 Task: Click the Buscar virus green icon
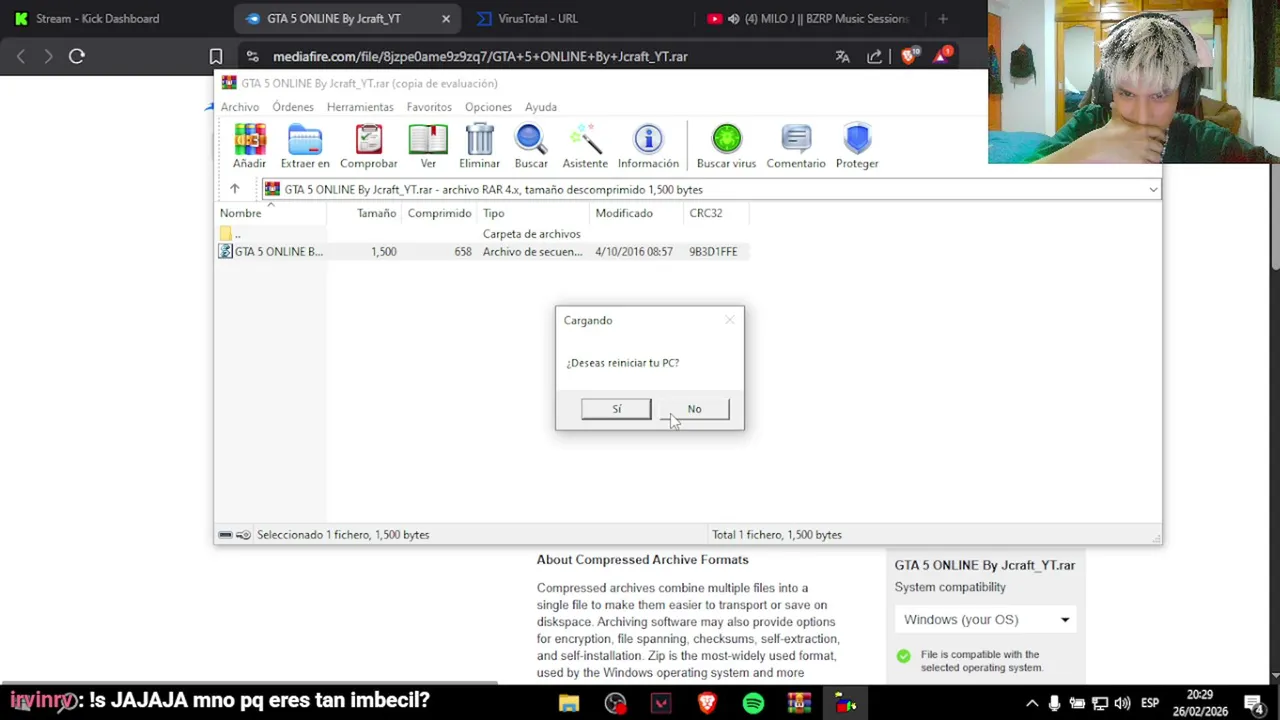pos(727,146)
